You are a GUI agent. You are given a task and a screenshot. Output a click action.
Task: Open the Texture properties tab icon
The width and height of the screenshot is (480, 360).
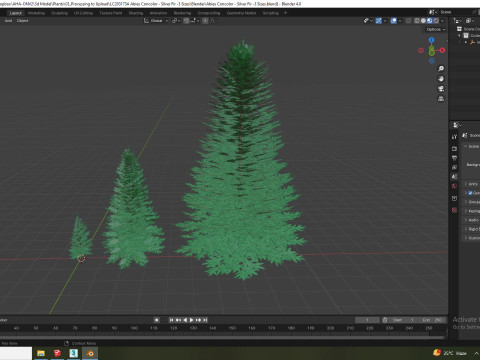point(454,210)
